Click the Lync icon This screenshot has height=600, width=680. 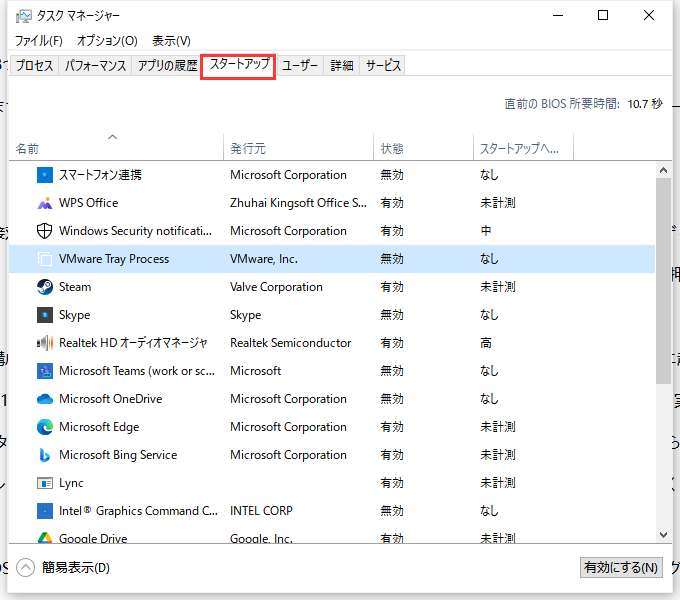(x=45, y=483)
